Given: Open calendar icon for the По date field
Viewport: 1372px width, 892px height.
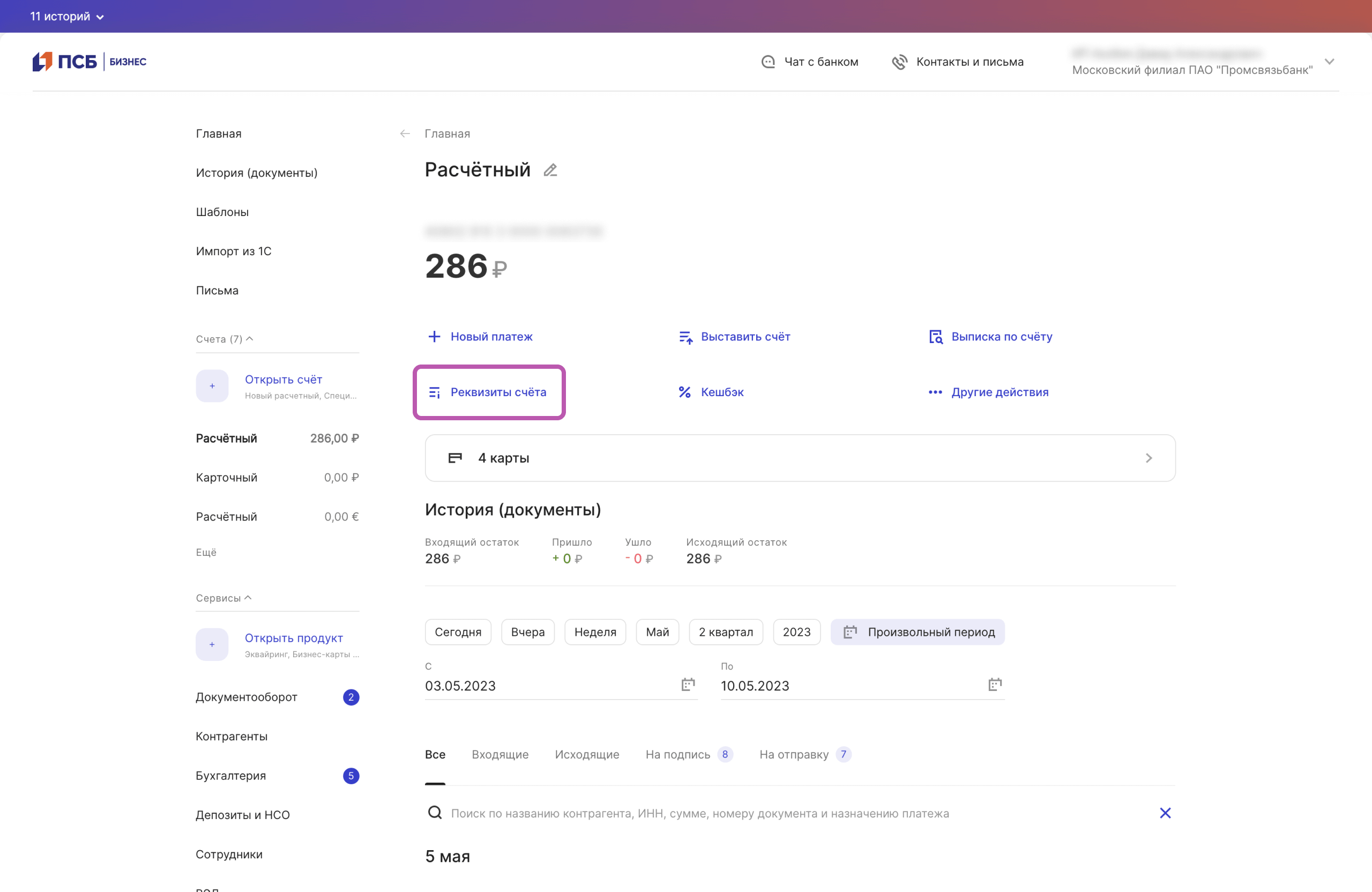Looking at the screenshot, I should pyautogui.click(x=994, y=685).
